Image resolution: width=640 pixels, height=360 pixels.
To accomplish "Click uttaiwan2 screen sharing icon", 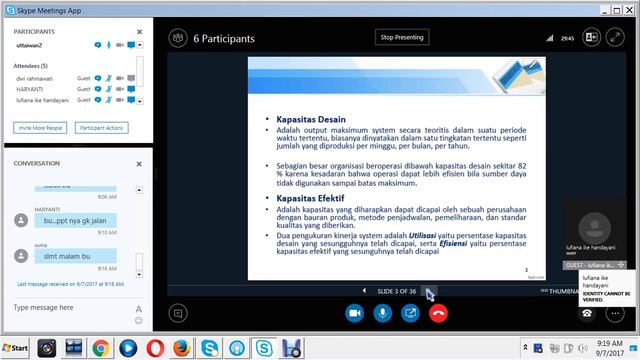I will pyautogui.click(x=131, y=45).
